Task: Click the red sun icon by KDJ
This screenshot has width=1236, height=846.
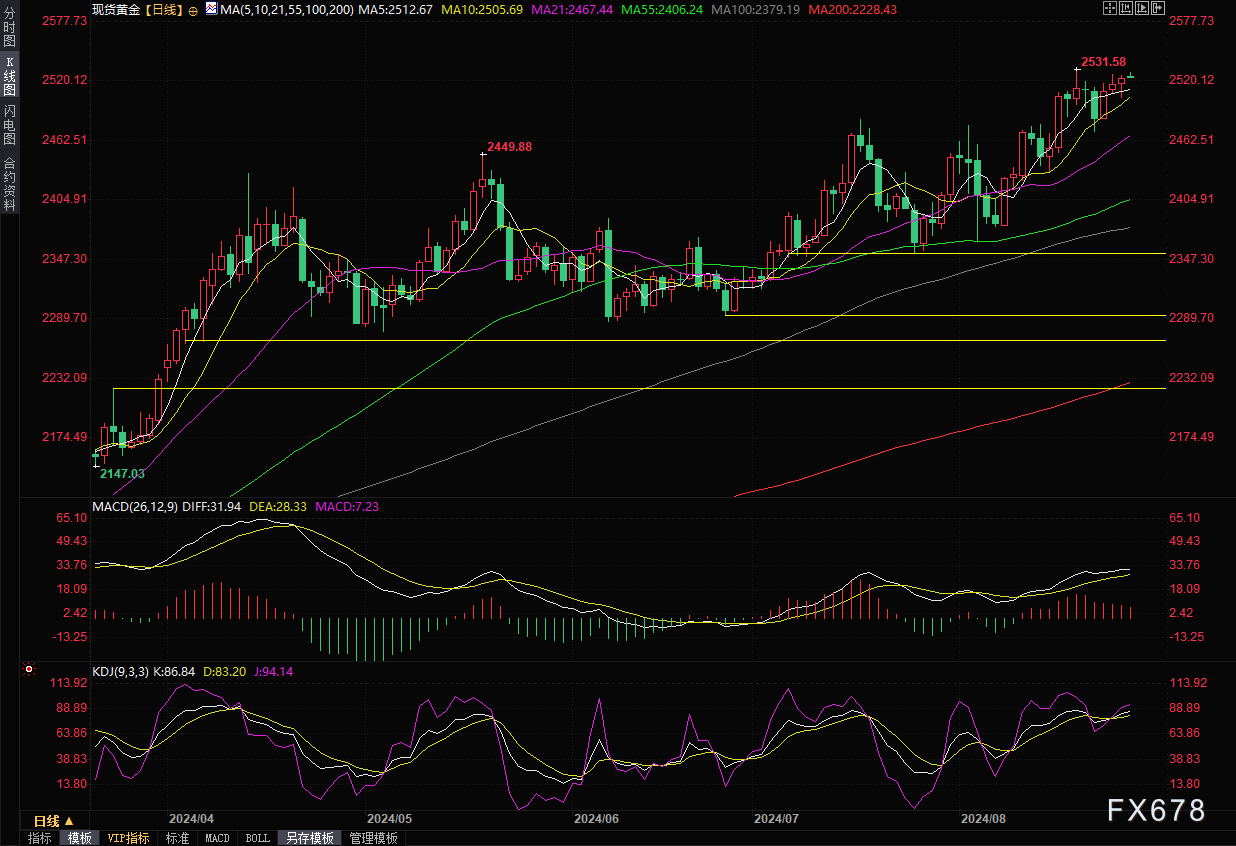Action: [x=29, y=670]
